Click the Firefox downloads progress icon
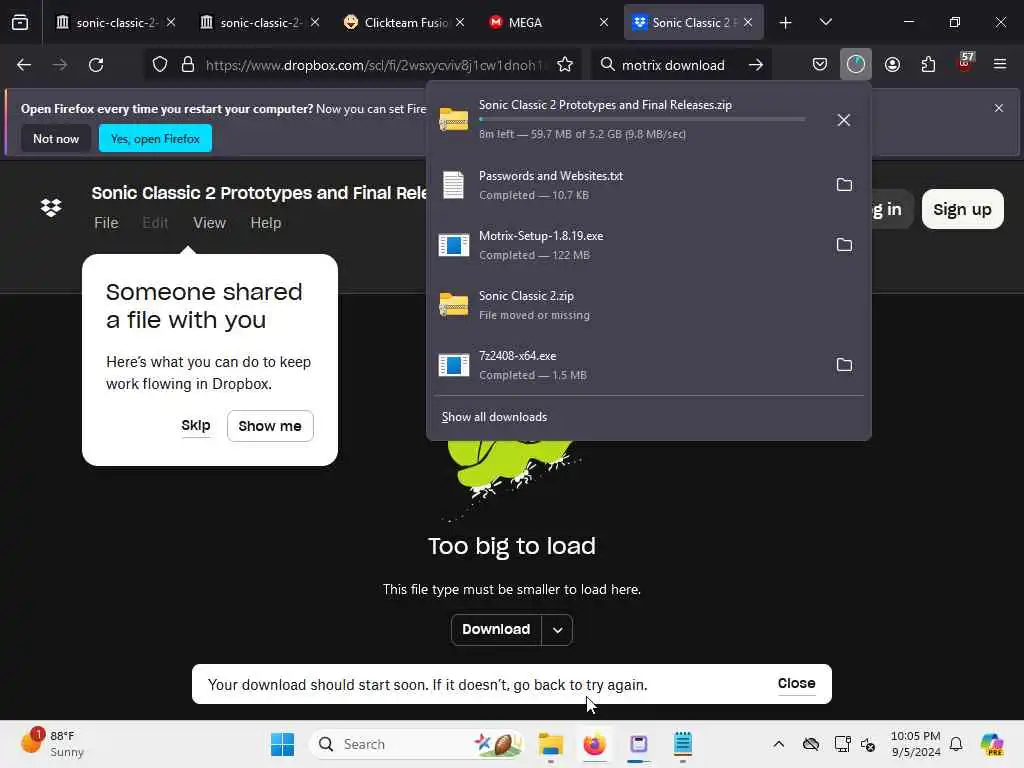 855,64
